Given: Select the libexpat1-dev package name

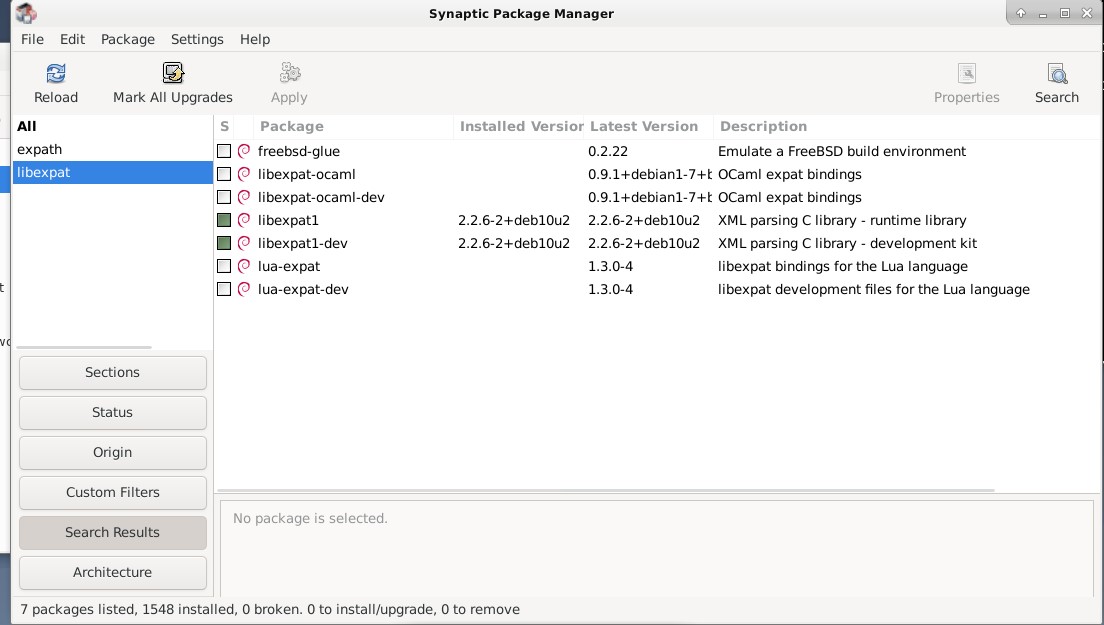Looking at the screenshot, I should [303, 244].
